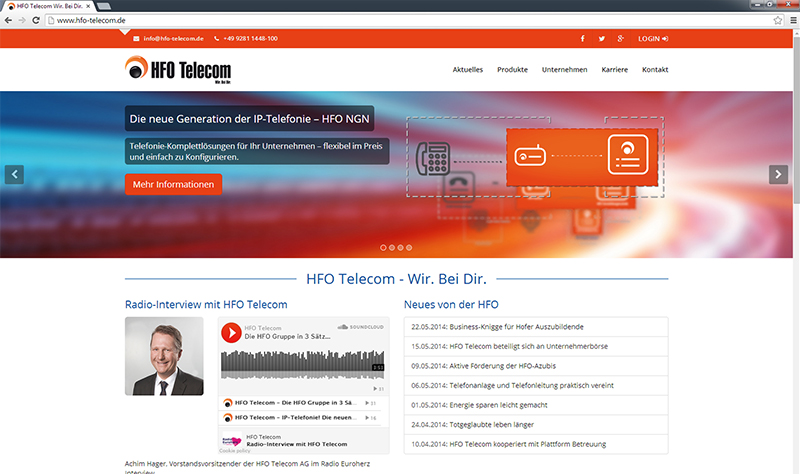Select the last carousel indicator dot
The width and height of the screenshot is (800, 474).
(x=409, y=246)
